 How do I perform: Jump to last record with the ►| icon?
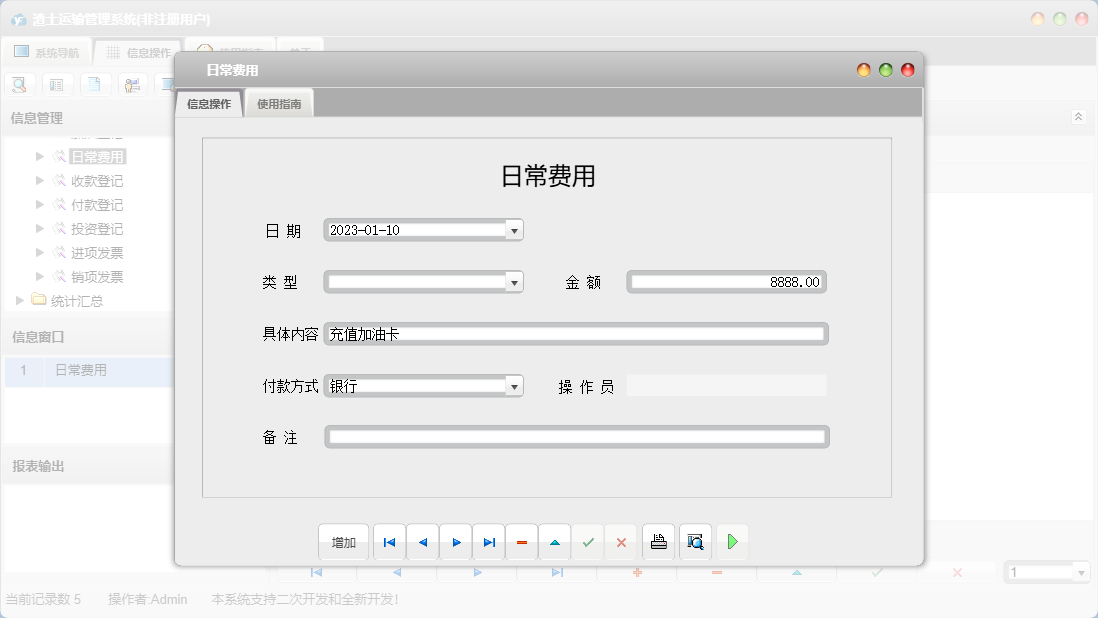tap(488, 541)
